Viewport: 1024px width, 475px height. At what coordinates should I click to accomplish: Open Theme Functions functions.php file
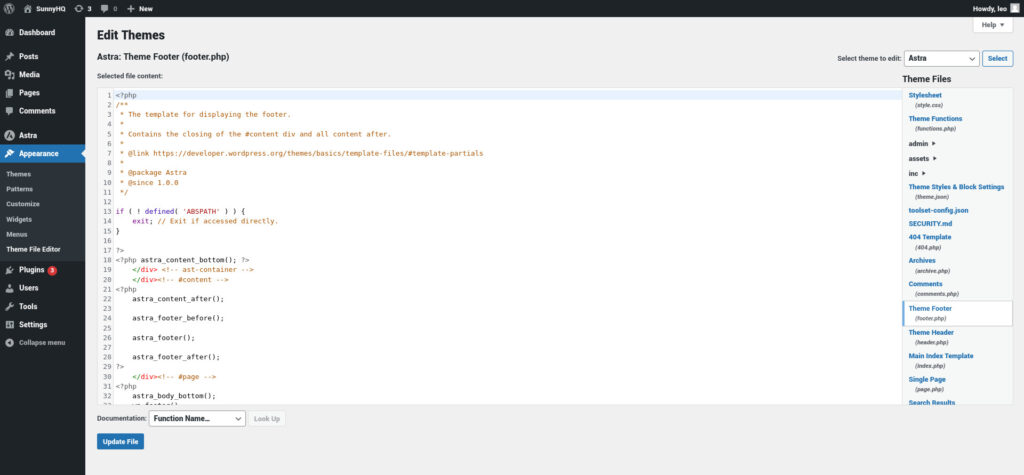tap(935, 123)
